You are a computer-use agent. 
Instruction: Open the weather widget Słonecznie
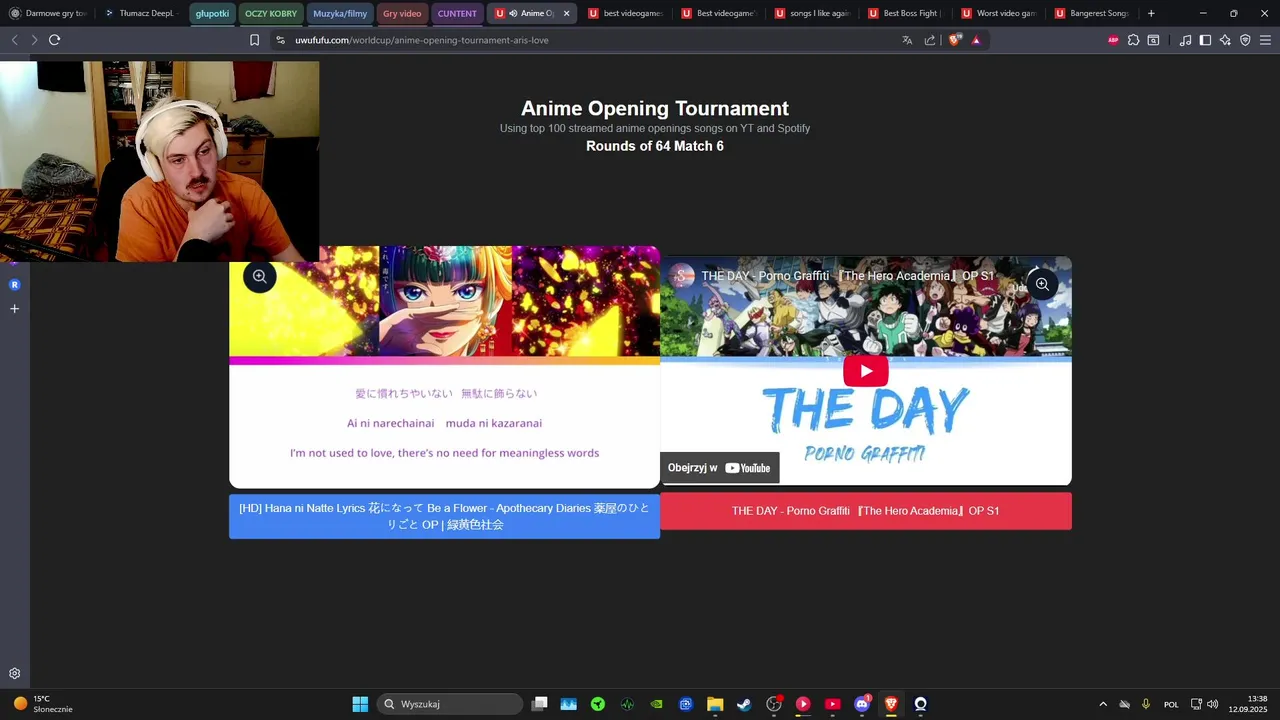coord(42,704)
